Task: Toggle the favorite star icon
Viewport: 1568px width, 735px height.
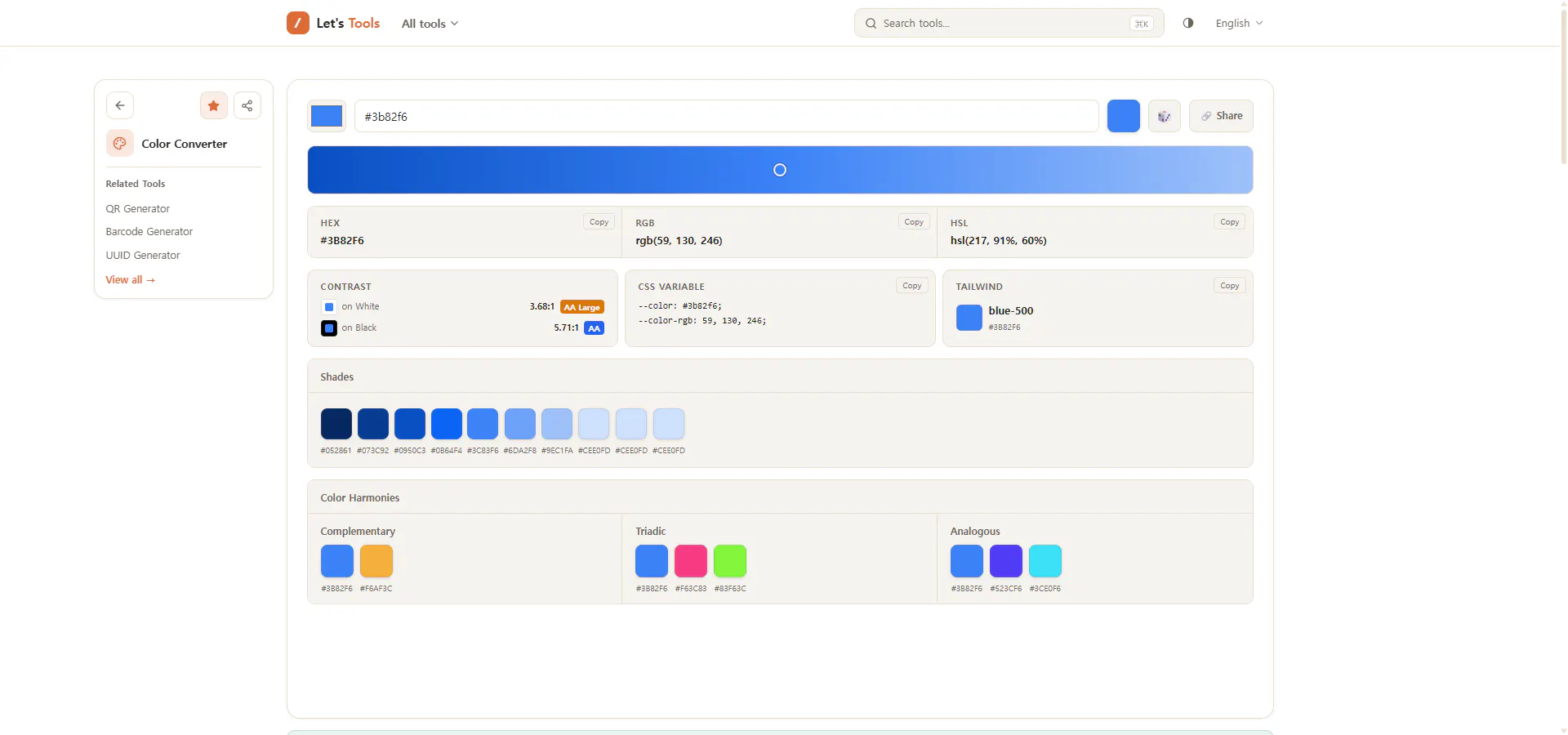Action: point(214,105)
